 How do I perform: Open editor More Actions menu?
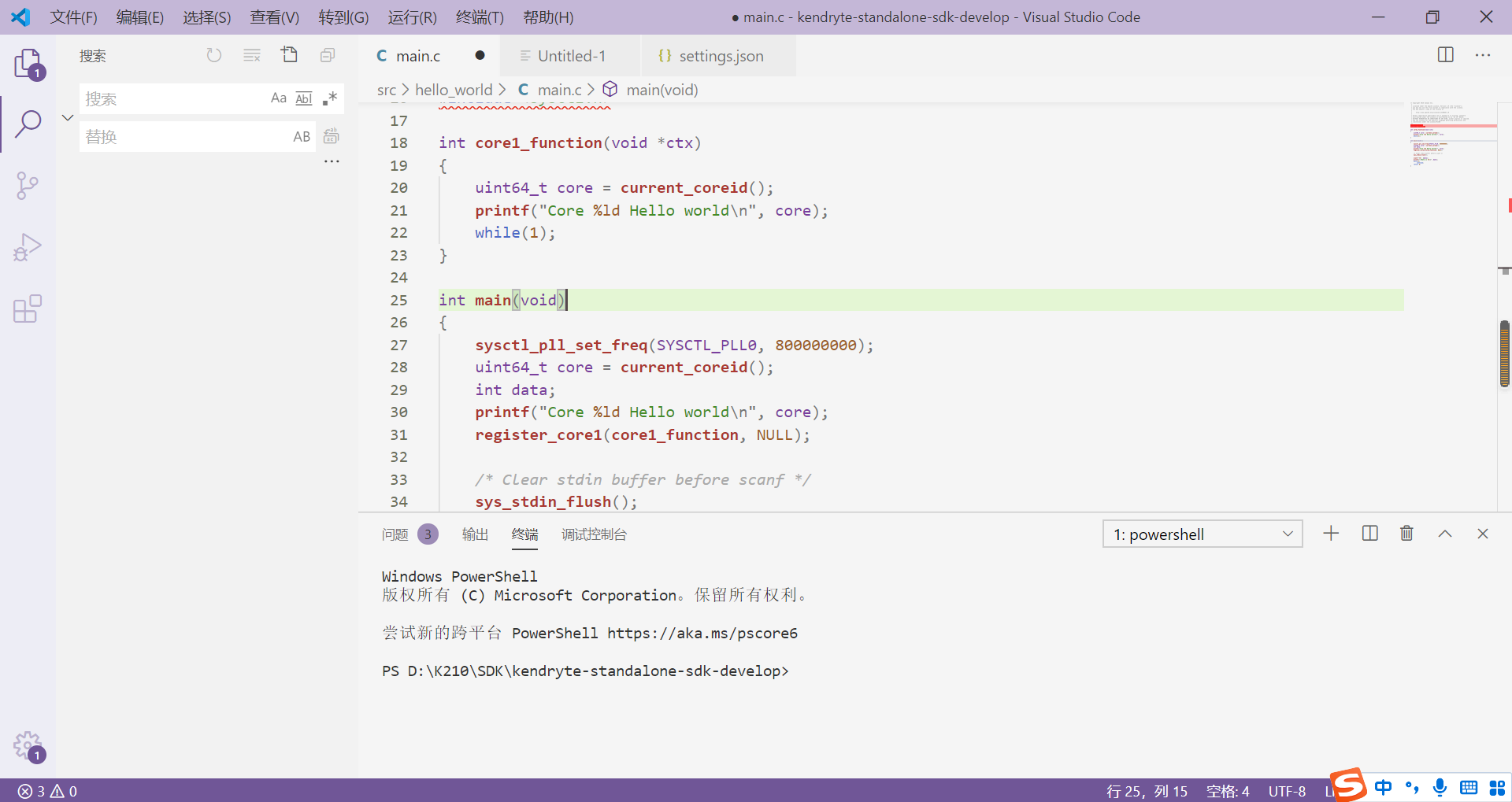click(x=1483, y=55)
